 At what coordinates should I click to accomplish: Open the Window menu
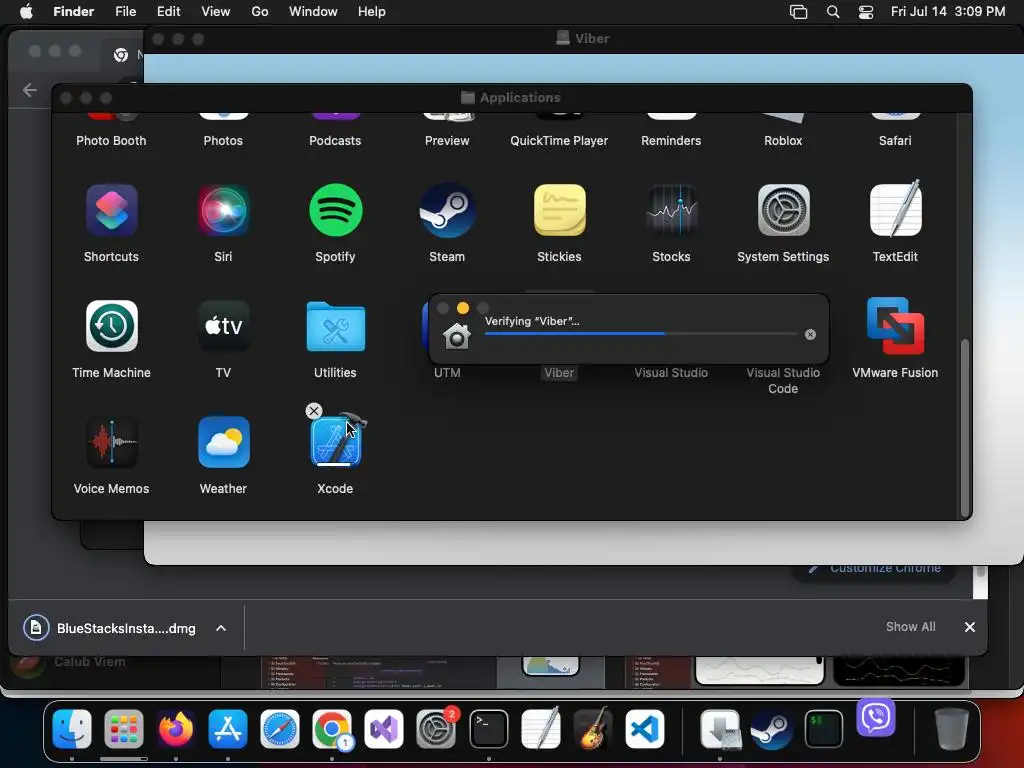coord(313,12)
